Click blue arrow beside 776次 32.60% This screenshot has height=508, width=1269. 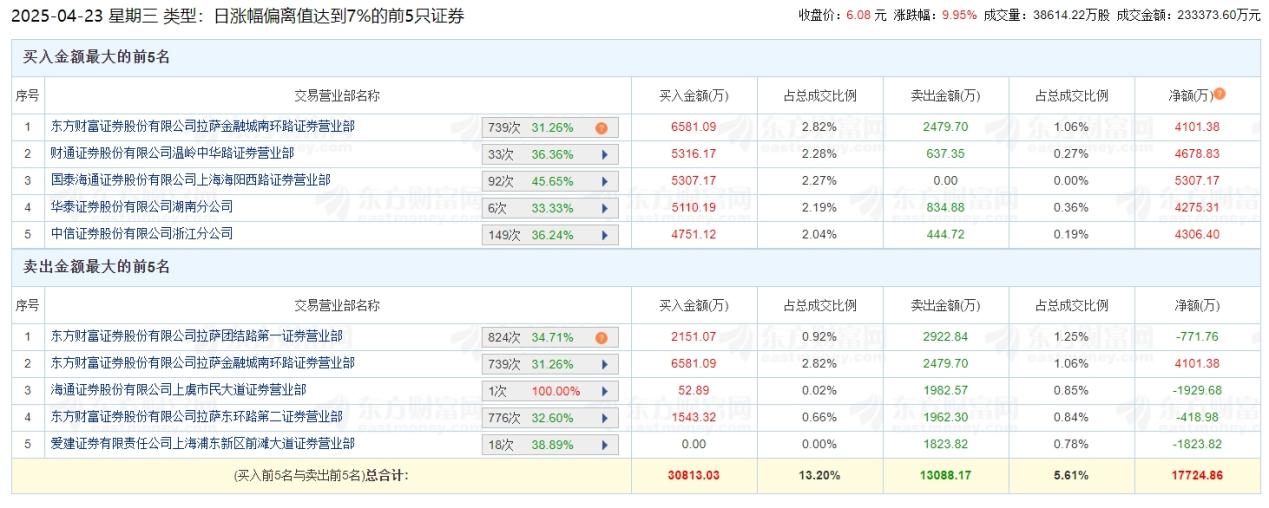click(x=604, y=418)
